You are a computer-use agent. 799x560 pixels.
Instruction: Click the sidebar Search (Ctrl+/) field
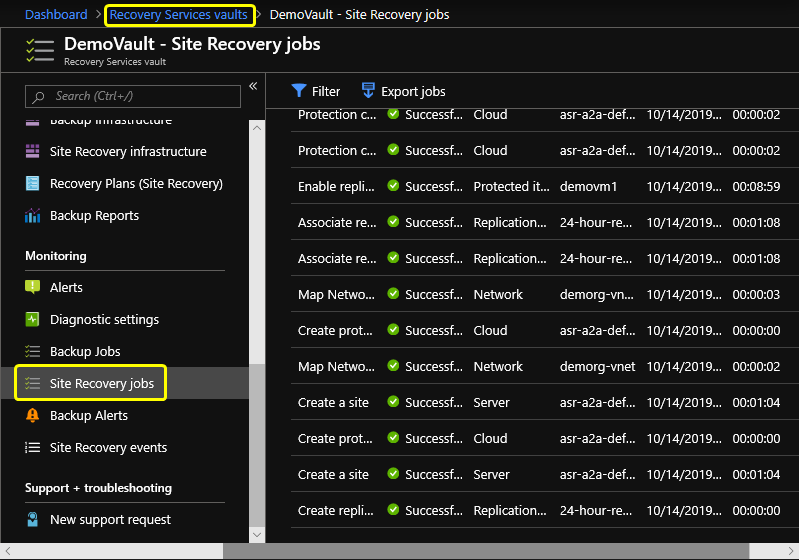[x=133, y=96]
